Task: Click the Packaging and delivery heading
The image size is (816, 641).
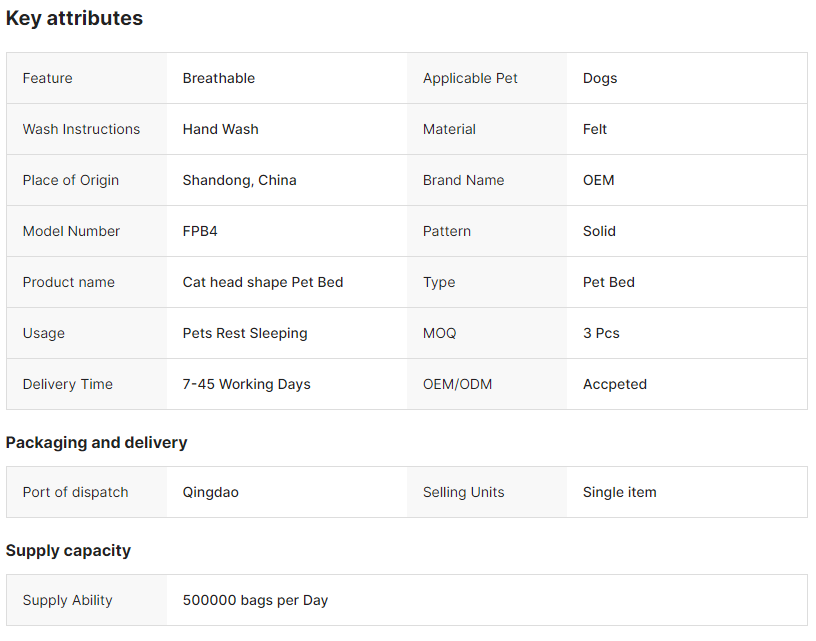Action: 96,442
